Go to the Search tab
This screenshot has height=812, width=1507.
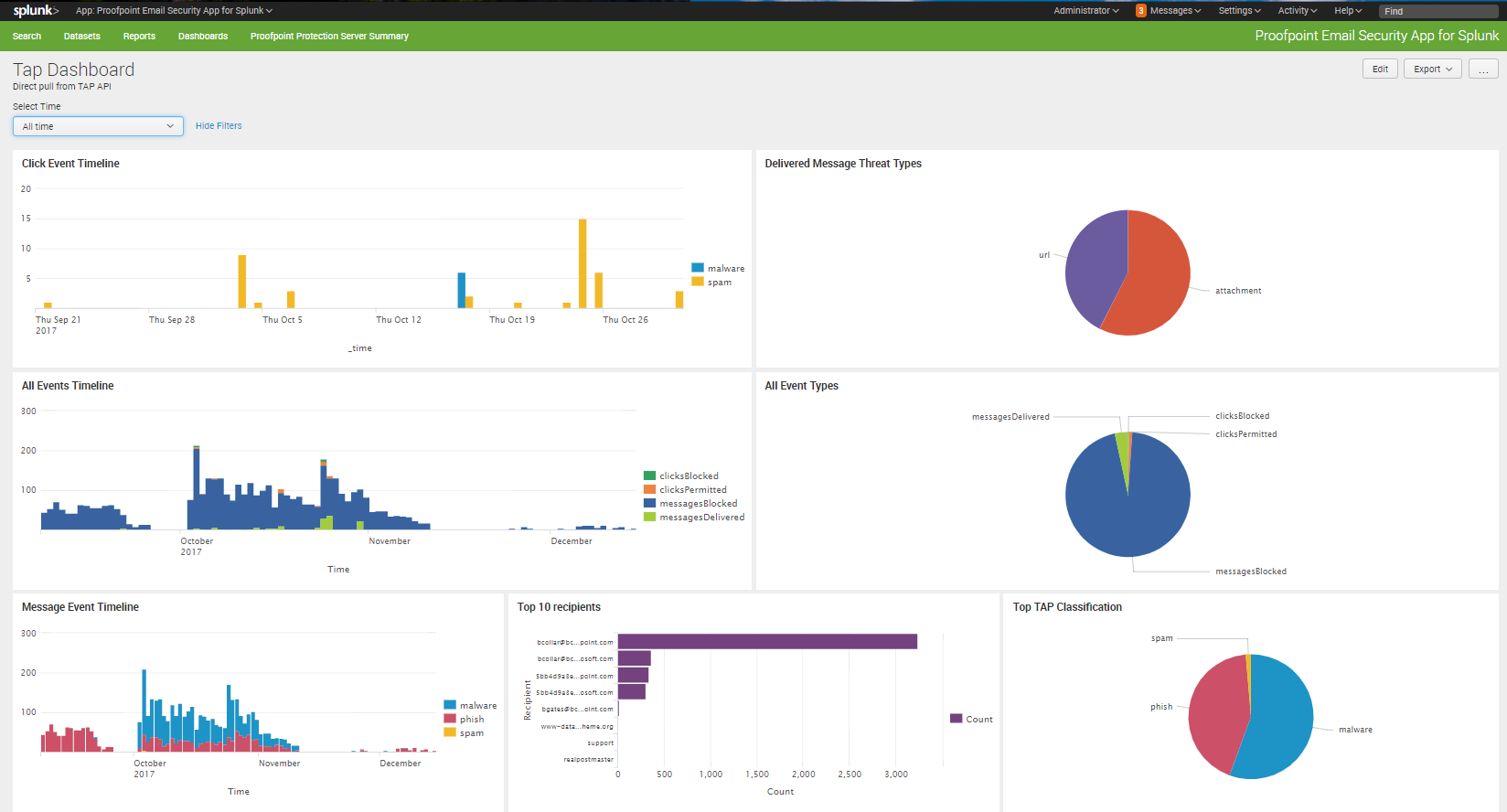(27, 37)
